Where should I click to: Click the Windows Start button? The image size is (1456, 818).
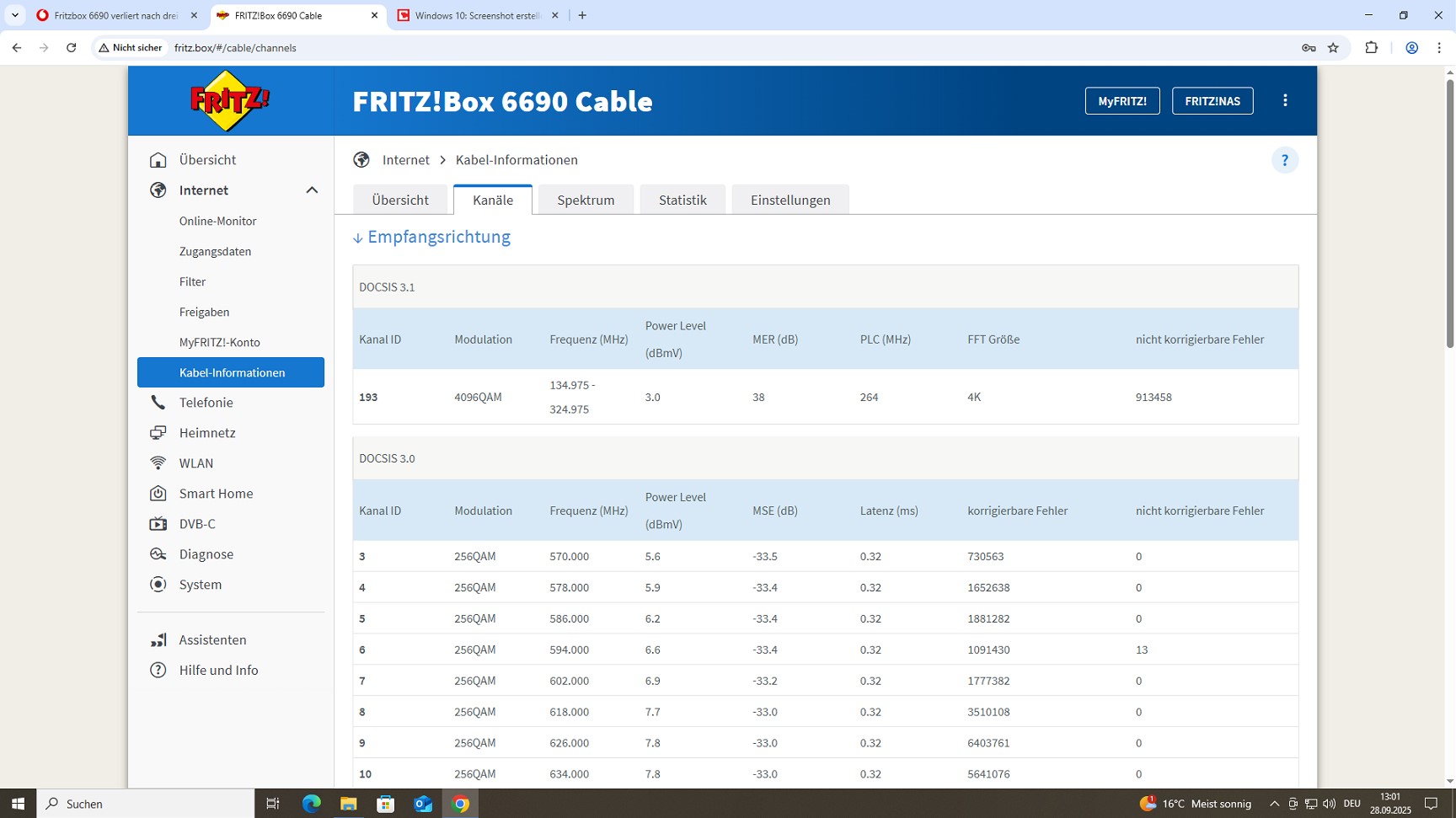(18, 804)
